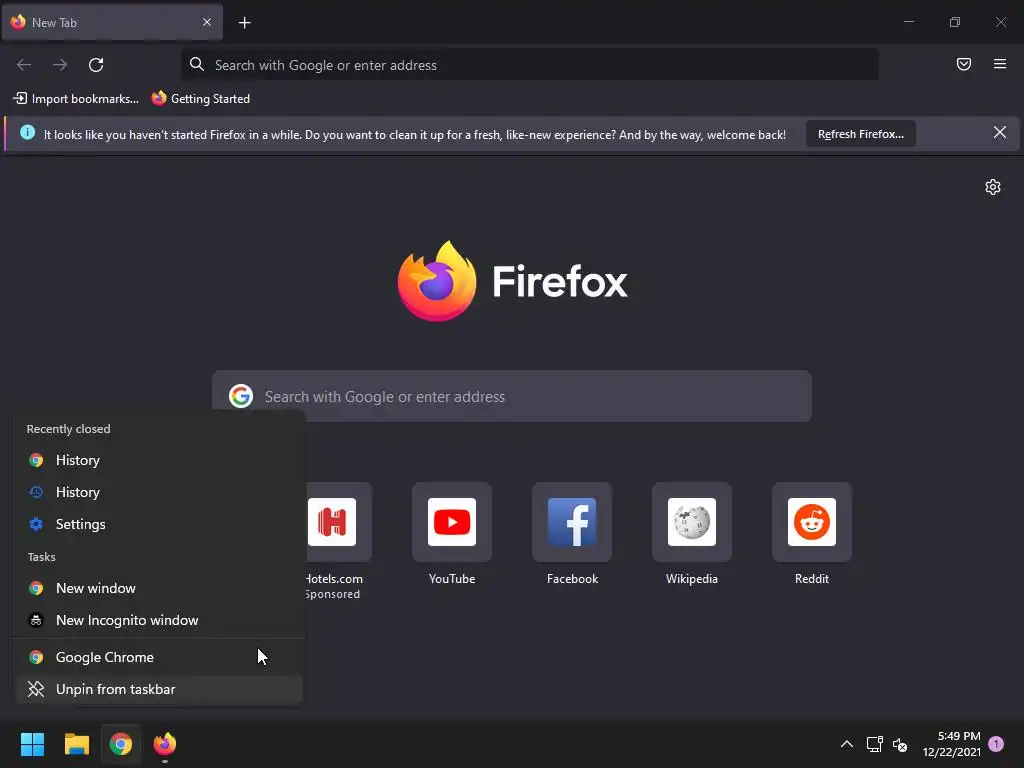Select History entry with clock icon
Screen dimensions: 1024x768
click(x=158, y=492)
